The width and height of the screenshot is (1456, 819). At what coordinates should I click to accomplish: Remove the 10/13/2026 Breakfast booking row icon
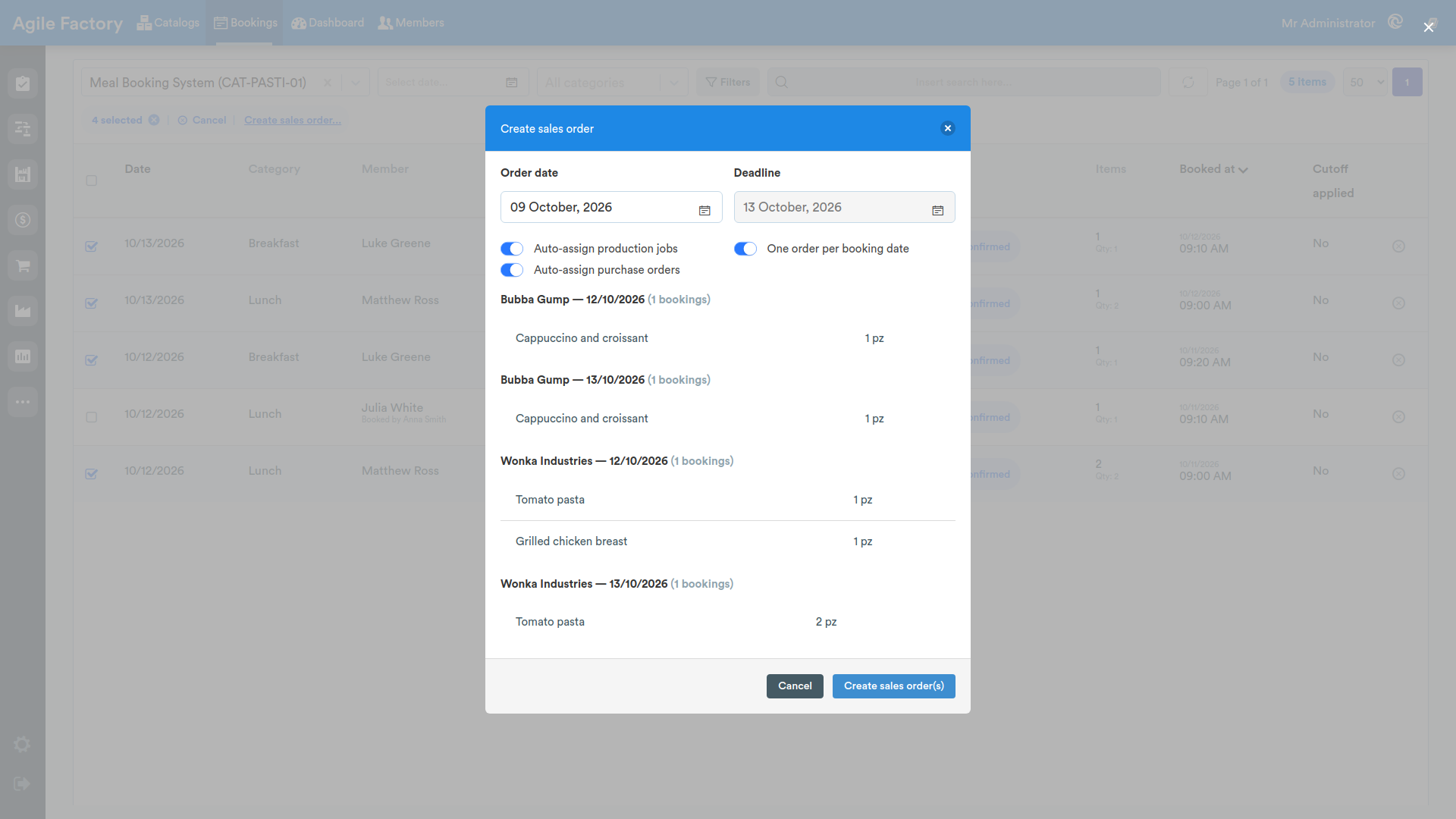[x=1398, y=246]
